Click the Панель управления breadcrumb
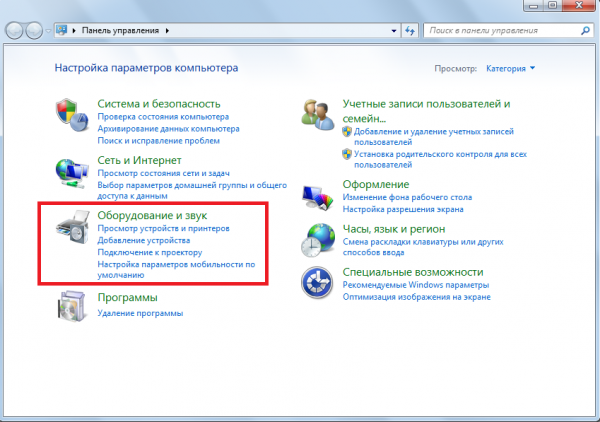The image size is (600, 422). (x=120, y=31)
